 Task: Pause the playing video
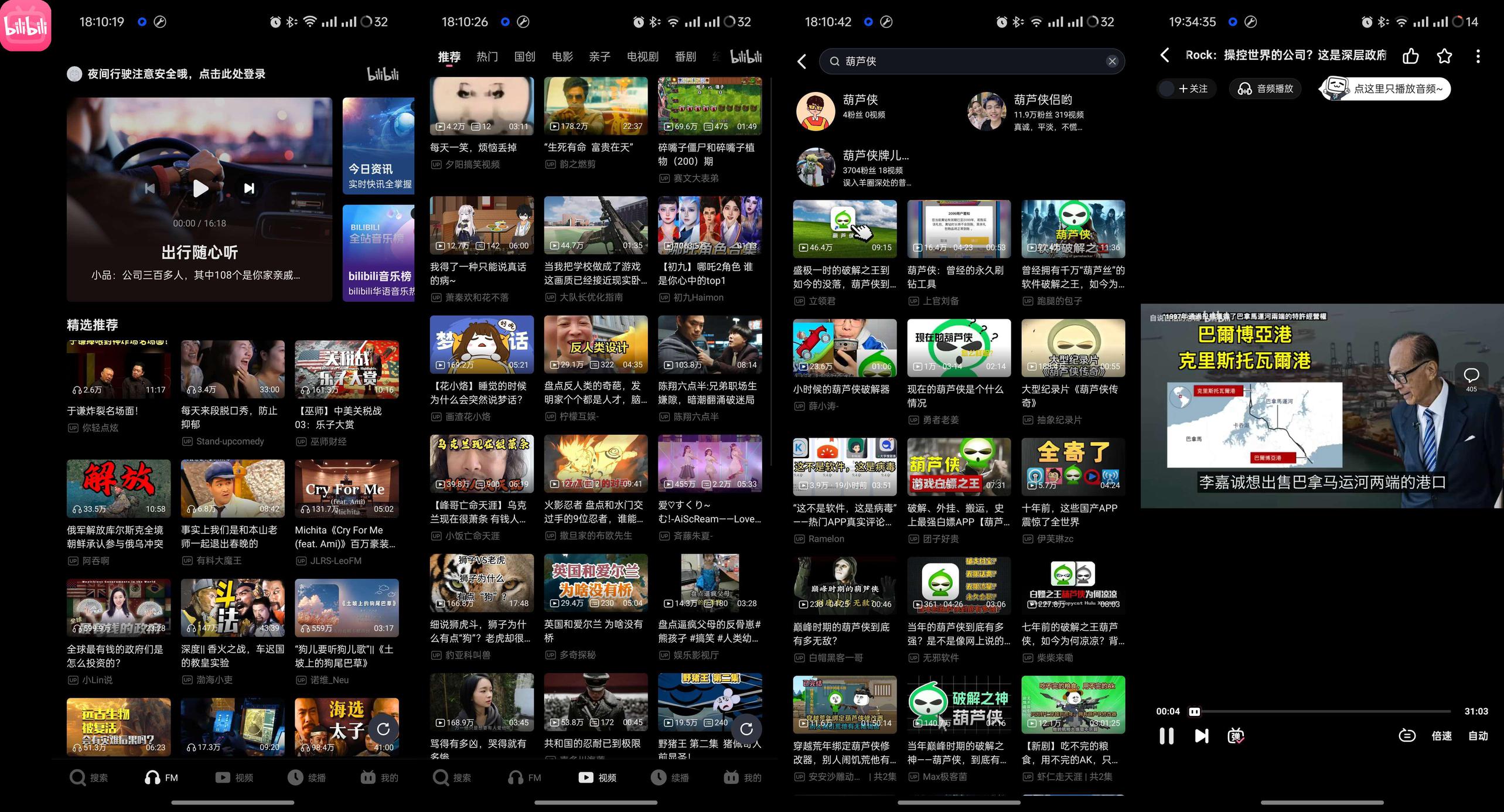(1167, 736)
